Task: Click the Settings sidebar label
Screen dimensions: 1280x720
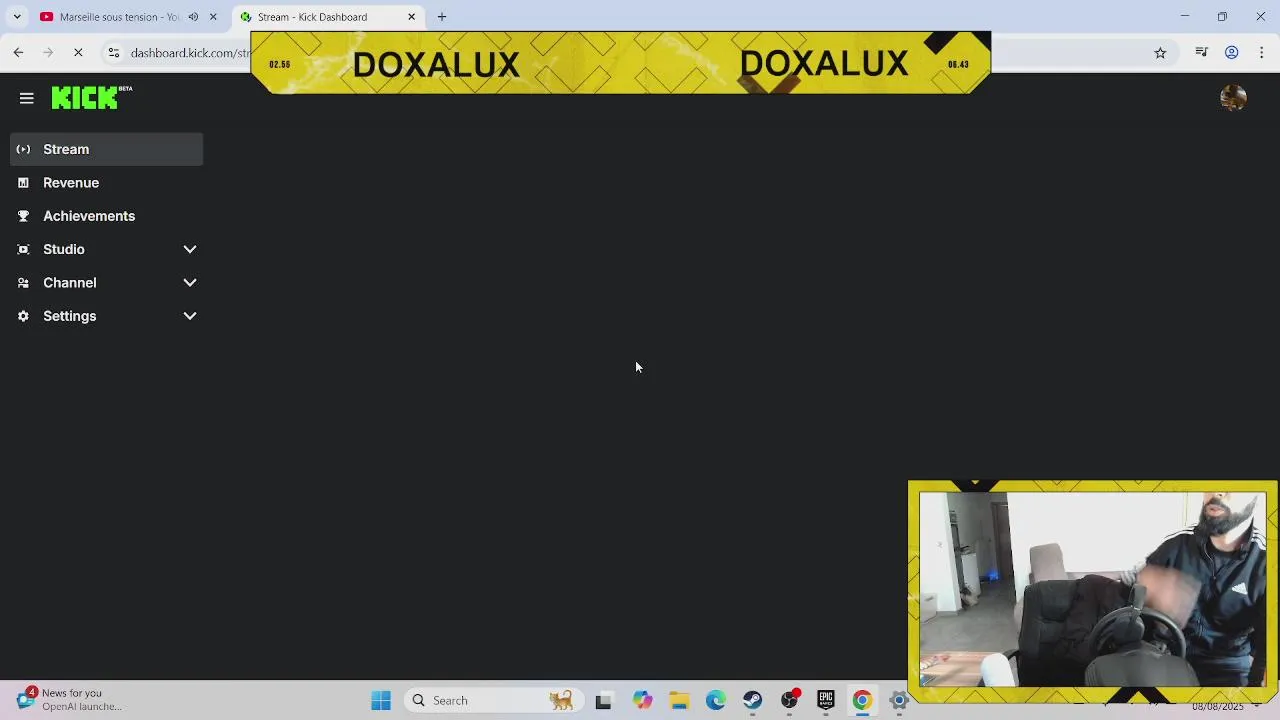Action: [70, 316]
